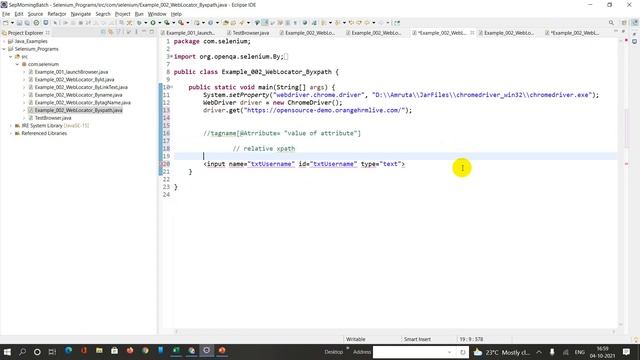The height and width of the screenshot is (360, 640).
Task: Collapse the com.selenium package
Action: click(x=17, y=64)
